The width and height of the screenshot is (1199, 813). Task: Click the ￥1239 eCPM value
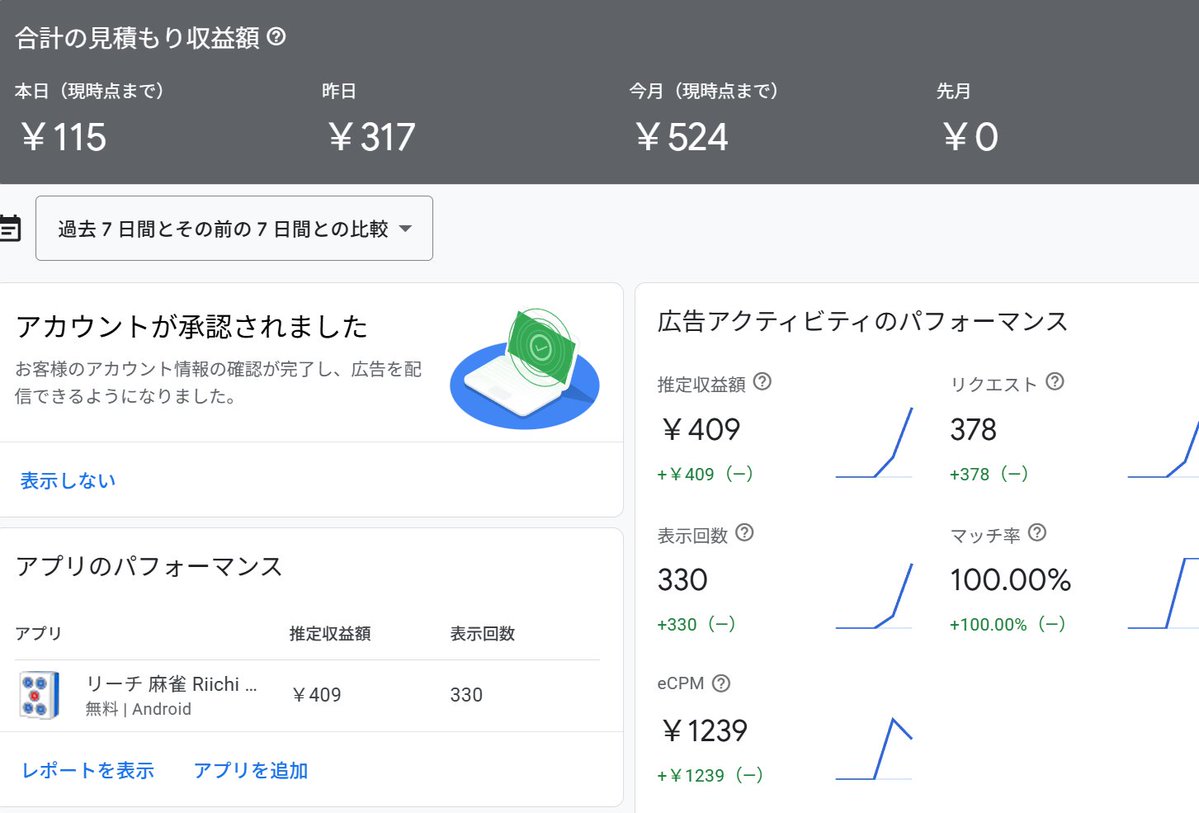pyautogui.click(x=704, y=731)
